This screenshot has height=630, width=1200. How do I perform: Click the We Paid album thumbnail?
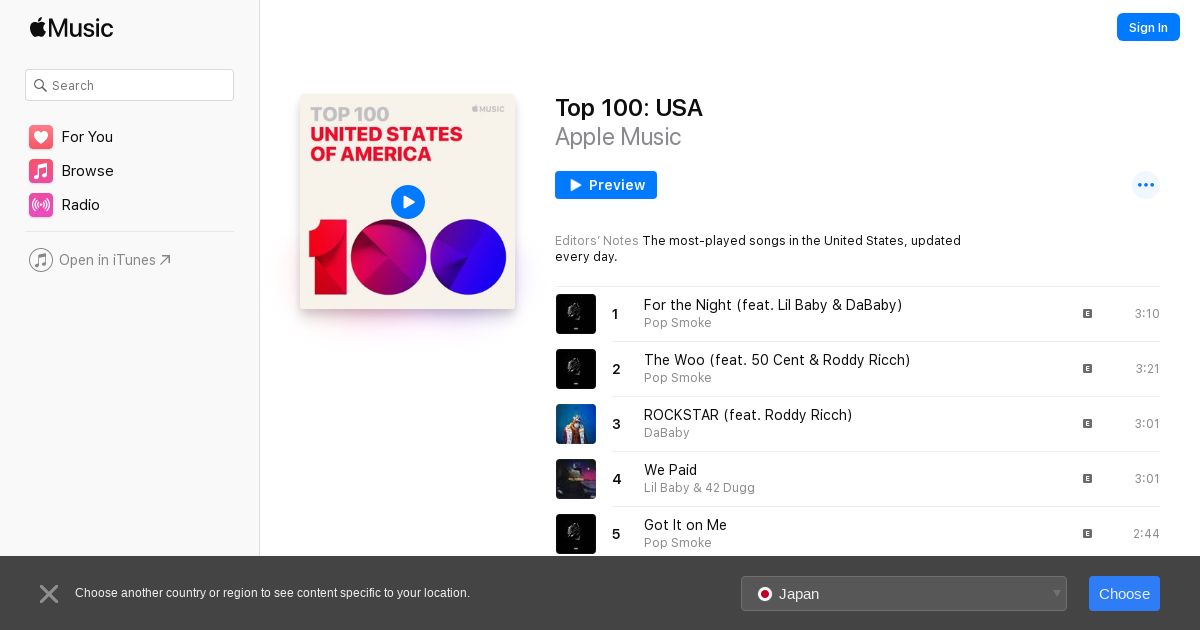pos(576,479)
